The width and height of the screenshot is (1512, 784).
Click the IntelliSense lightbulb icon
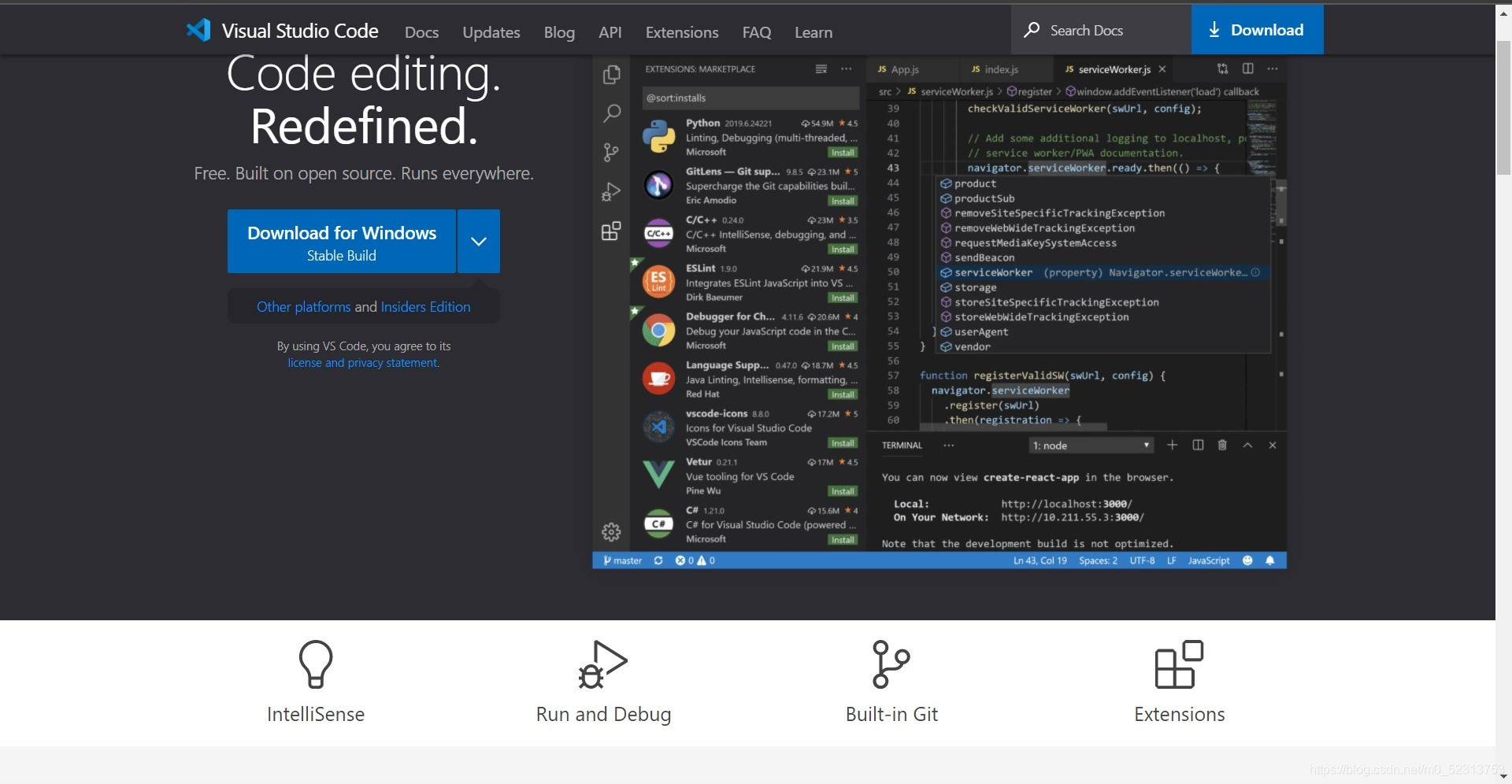316,664
